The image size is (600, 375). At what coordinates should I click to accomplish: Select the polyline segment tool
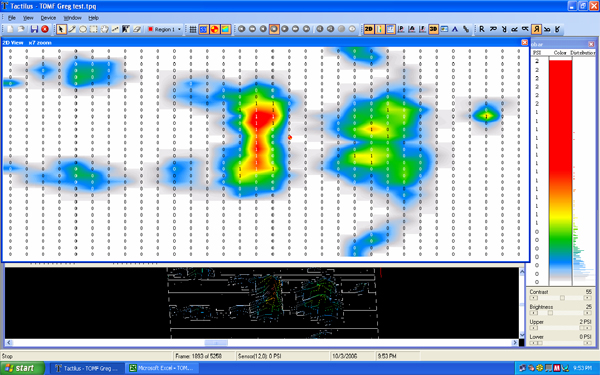tap(115, 29)
